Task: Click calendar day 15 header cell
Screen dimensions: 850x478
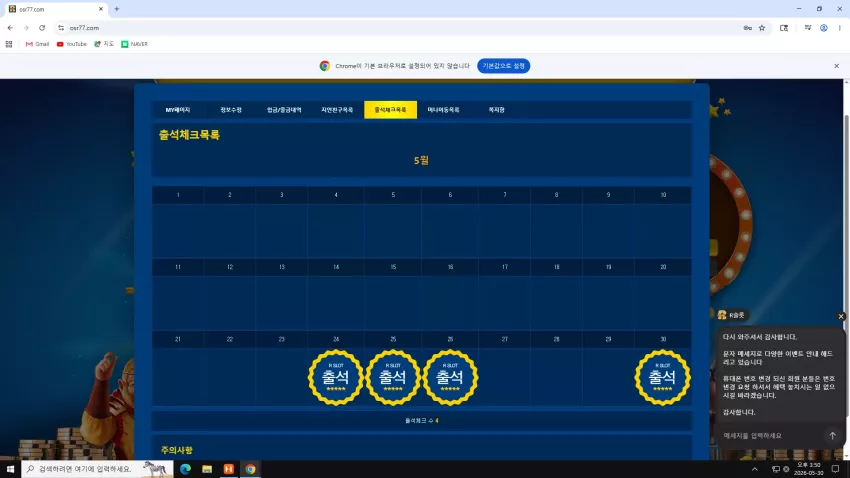Action: (x=393, y=267)
